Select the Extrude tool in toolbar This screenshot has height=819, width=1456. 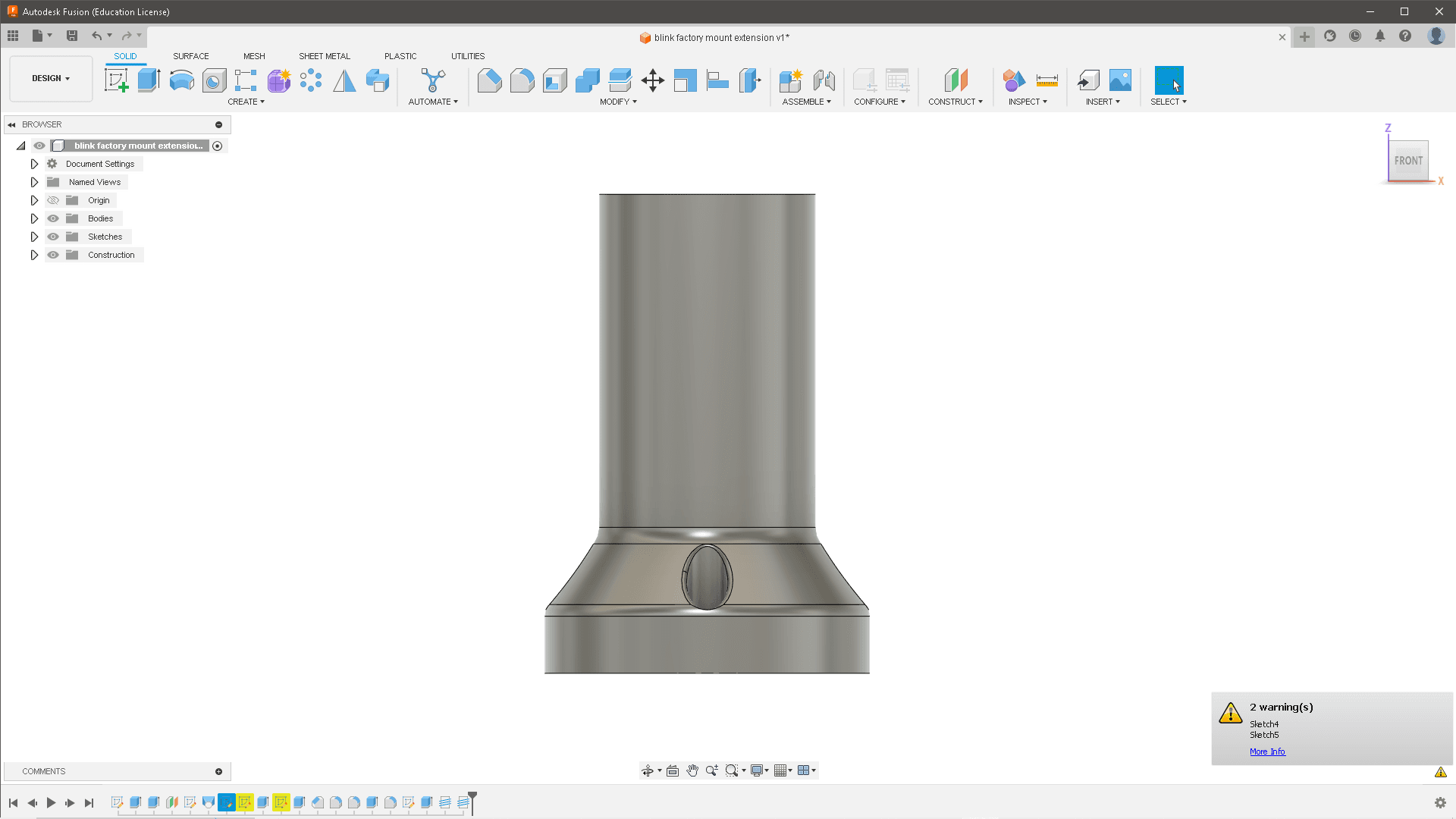[149, 80]
